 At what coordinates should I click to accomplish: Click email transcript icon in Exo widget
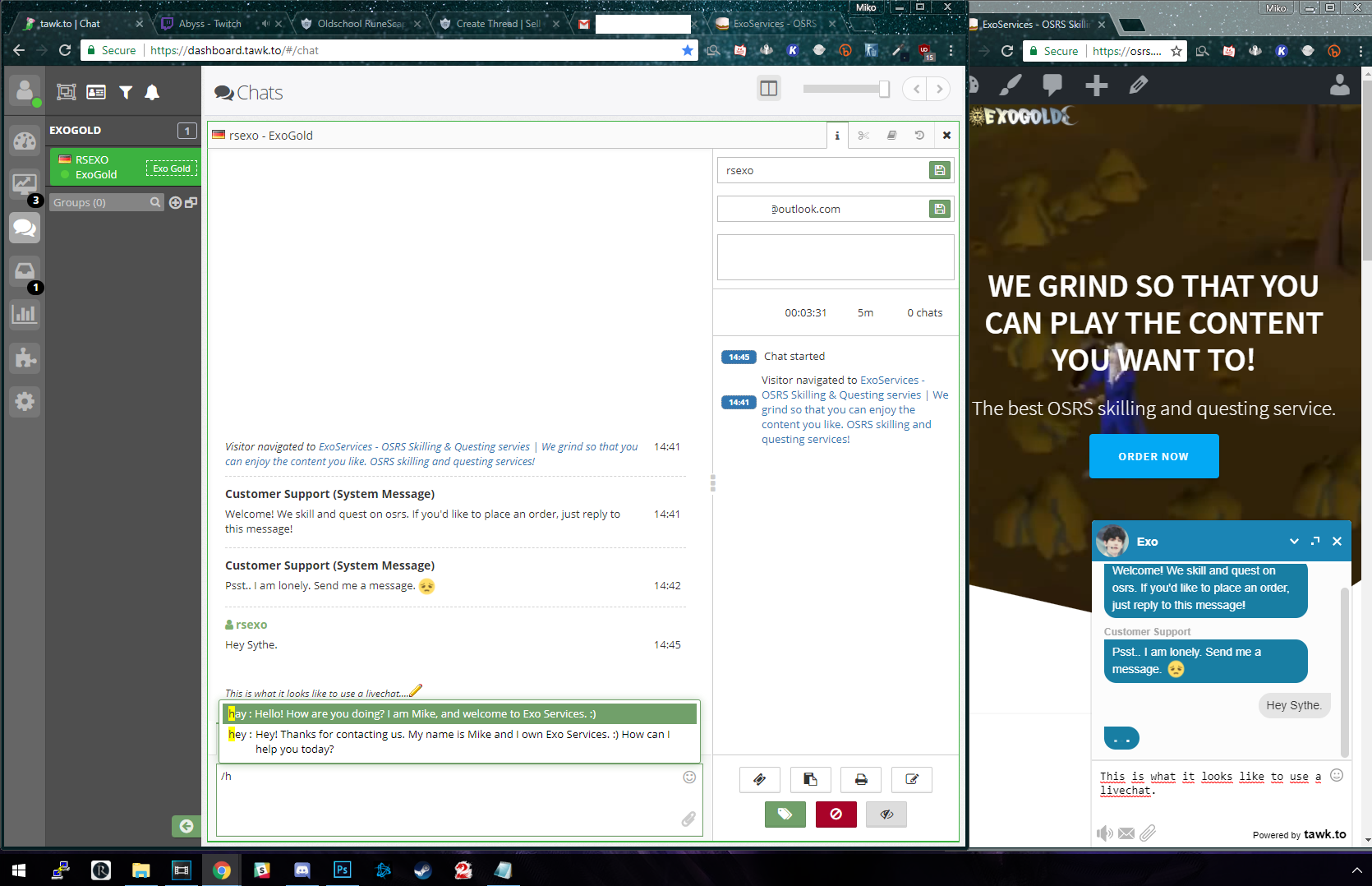tap(1126, 833)
